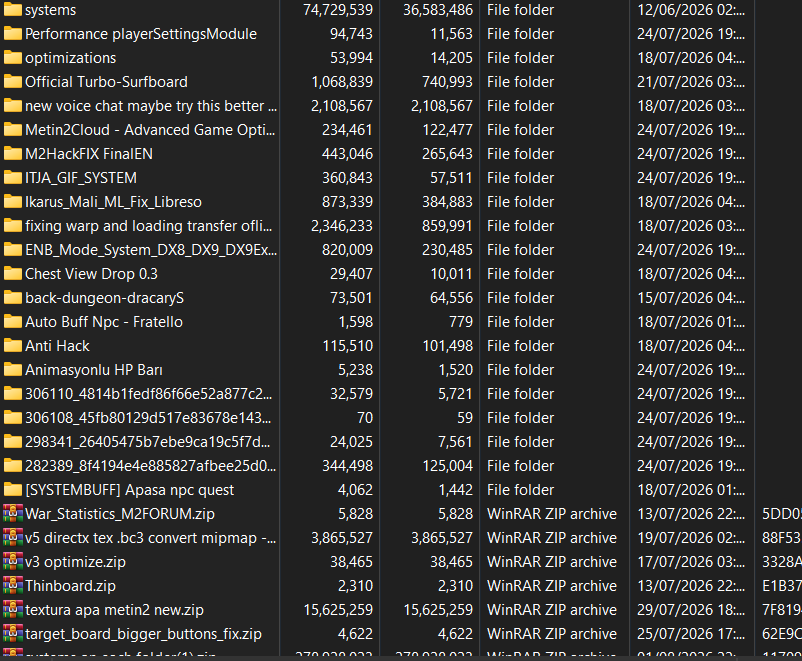The image size is (802, 661).
Task: Select 'War_Statistics_M2FORUM.zip' file name
Action: [120, 514]
